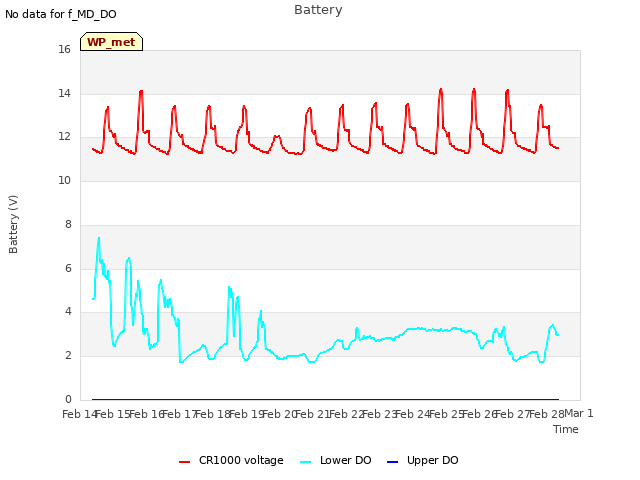Click the Feb 20 x-axis tick label

pos(280,414)
